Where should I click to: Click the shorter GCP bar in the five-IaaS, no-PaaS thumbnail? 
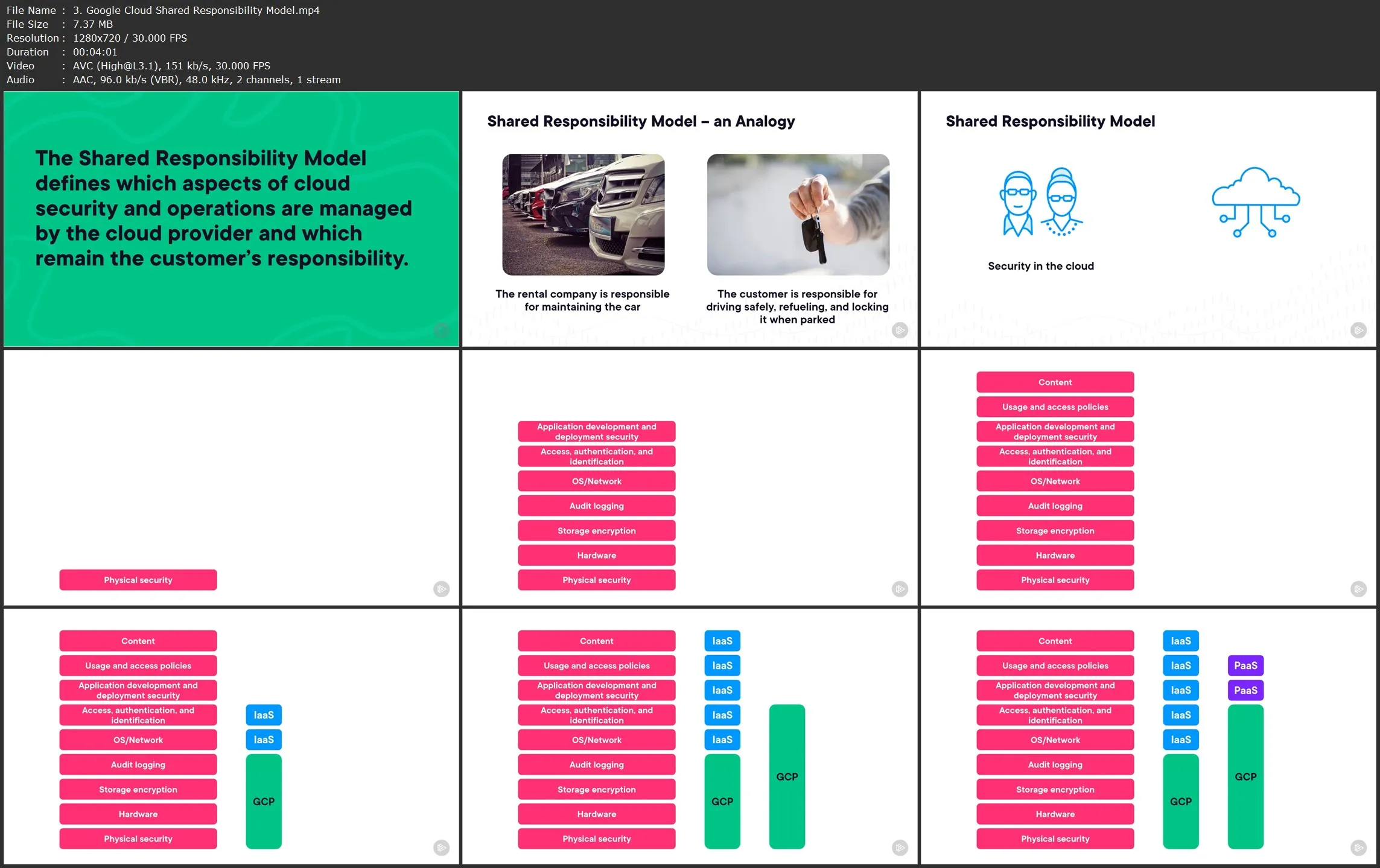[x=722, y=801]
